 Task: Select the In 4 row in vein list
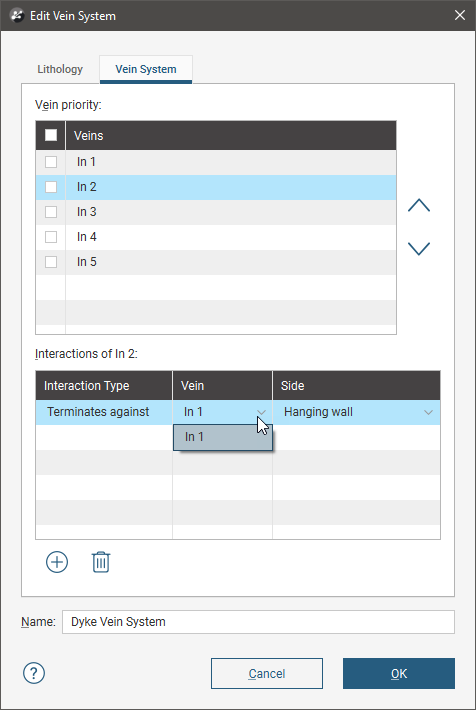point(216,237)
